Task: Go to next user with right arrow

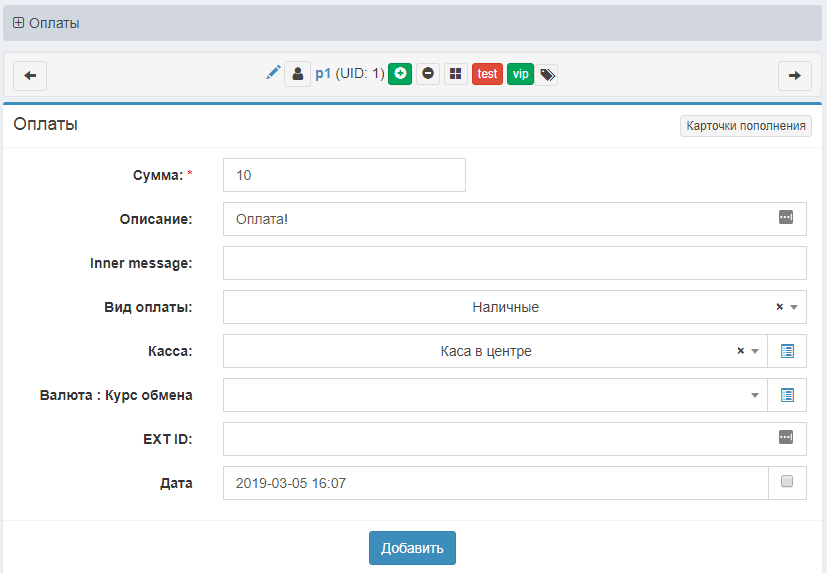Action: [x=794, y=75]
